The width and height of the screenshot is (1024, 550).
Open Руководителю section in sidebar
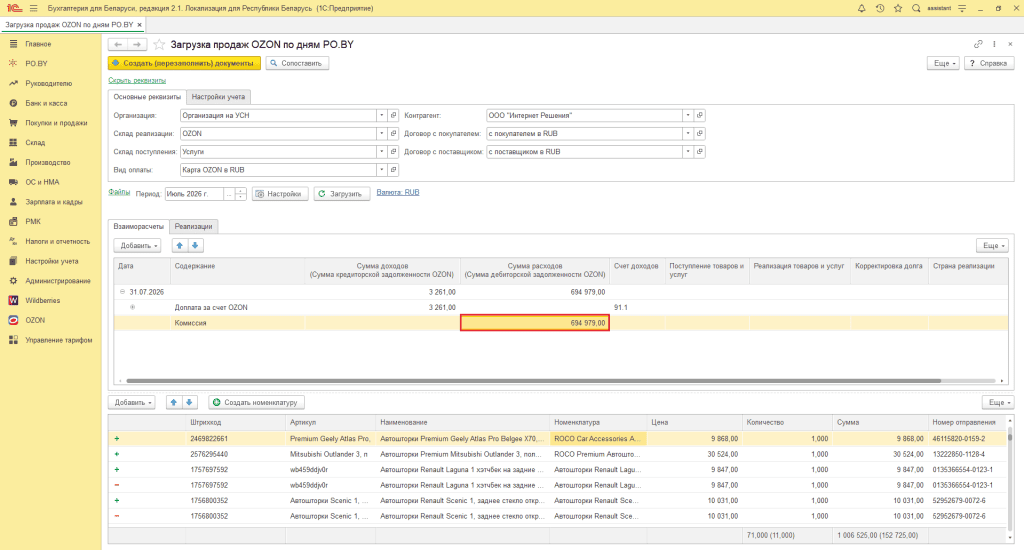48,84
